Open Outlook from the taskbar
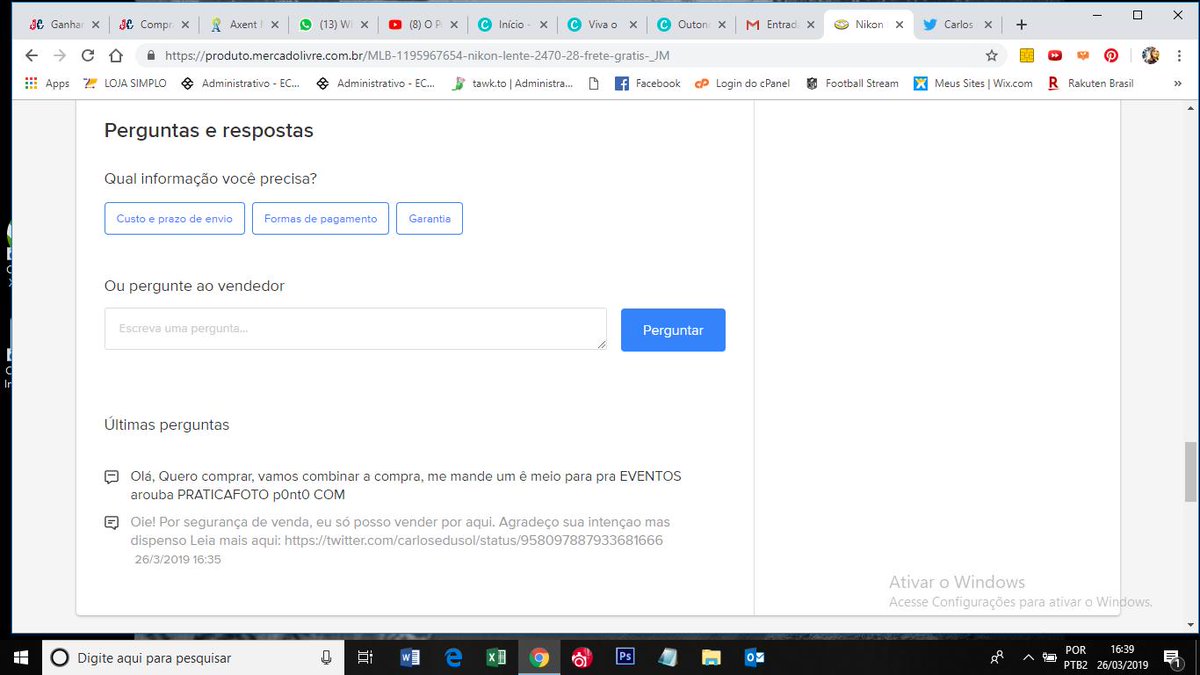 click(754, 657)
